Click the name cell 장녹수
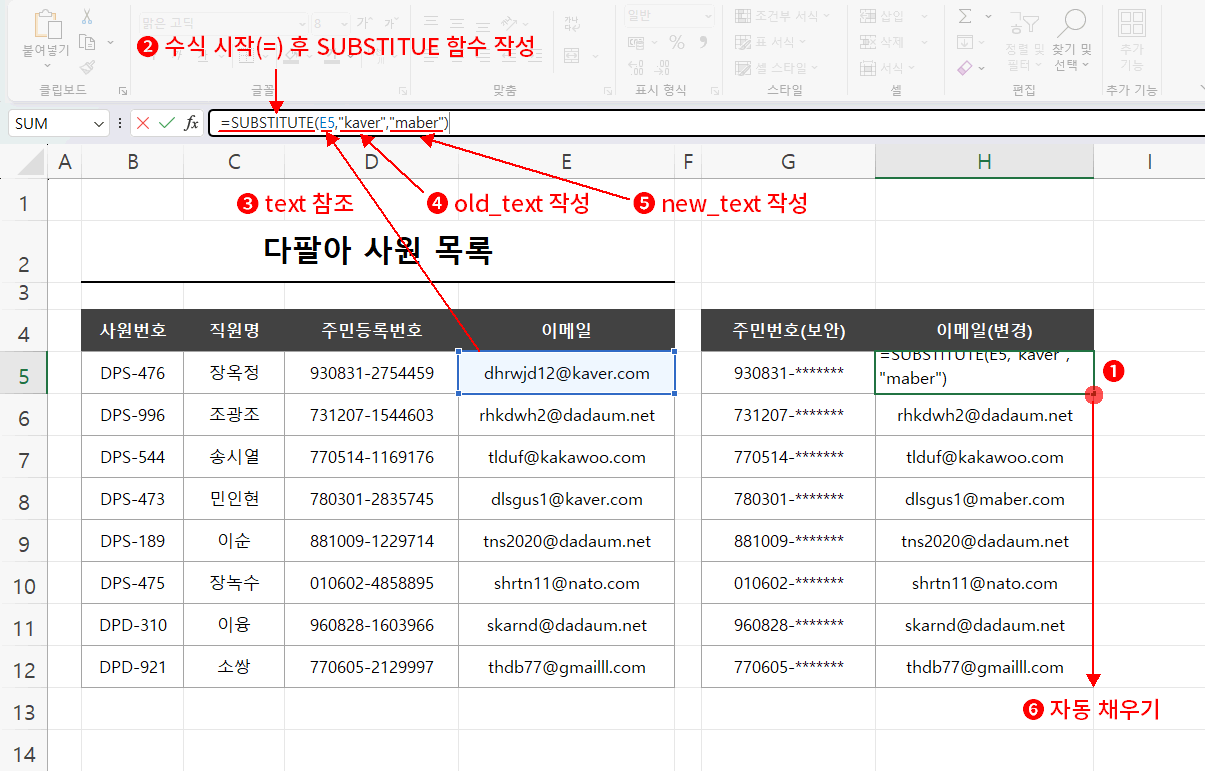Screen dimensions: 1205x771 click(234, 583)
